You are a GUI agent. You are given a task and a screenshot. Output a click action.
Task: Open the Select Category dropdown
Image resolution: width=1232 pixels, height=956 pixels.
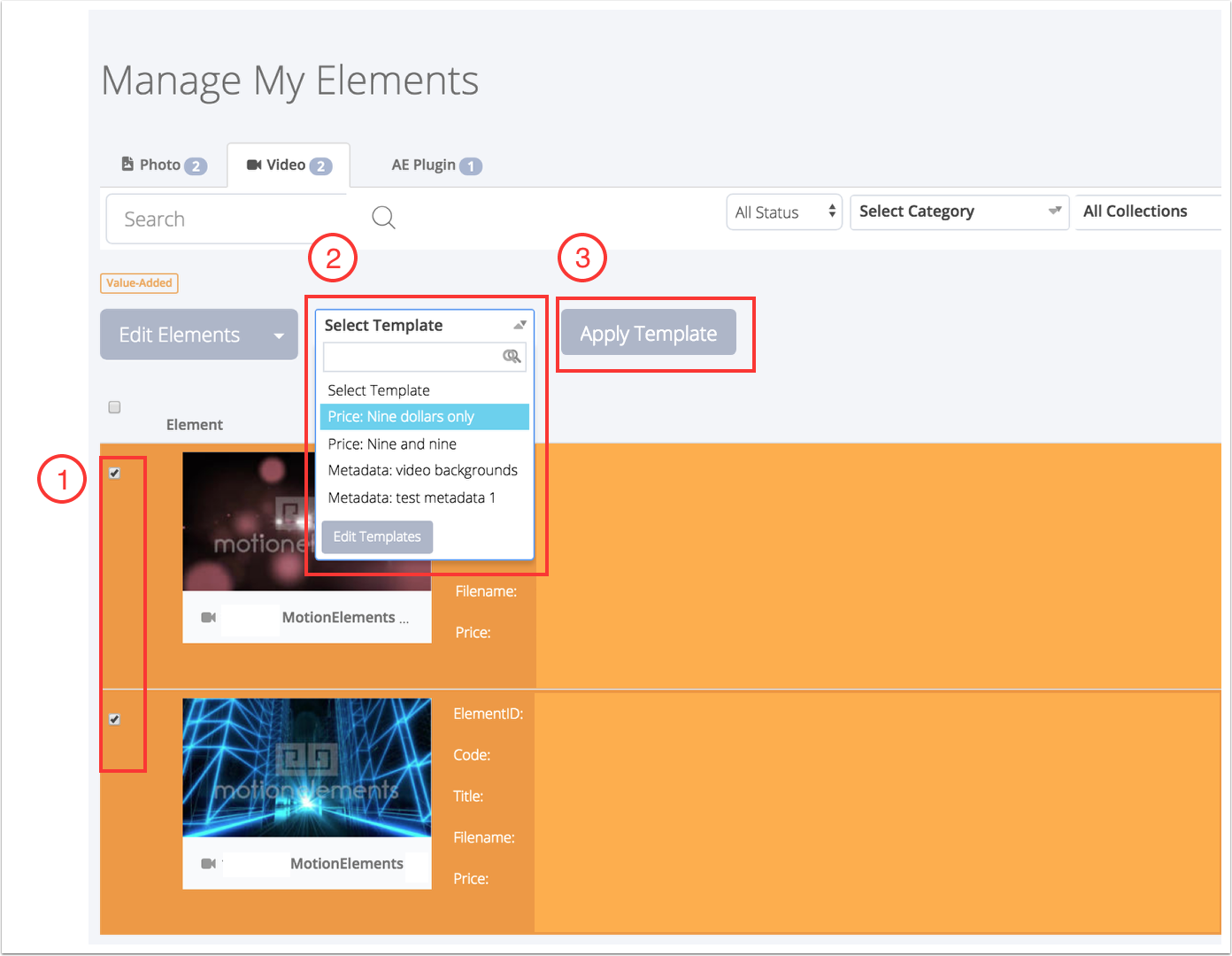point(959,212)
